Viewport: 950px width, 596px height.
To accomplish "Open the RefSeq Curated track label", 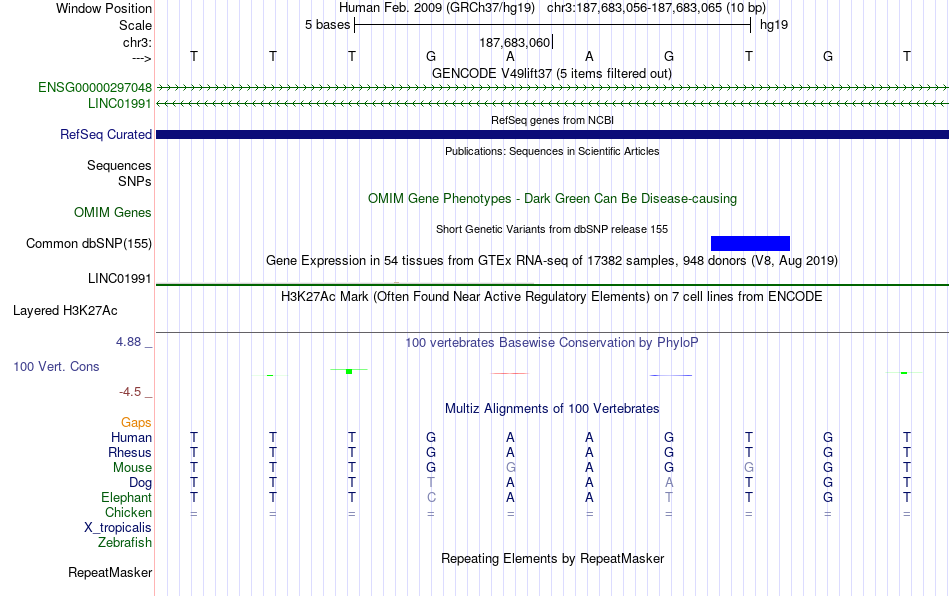I will pos(105,134).
